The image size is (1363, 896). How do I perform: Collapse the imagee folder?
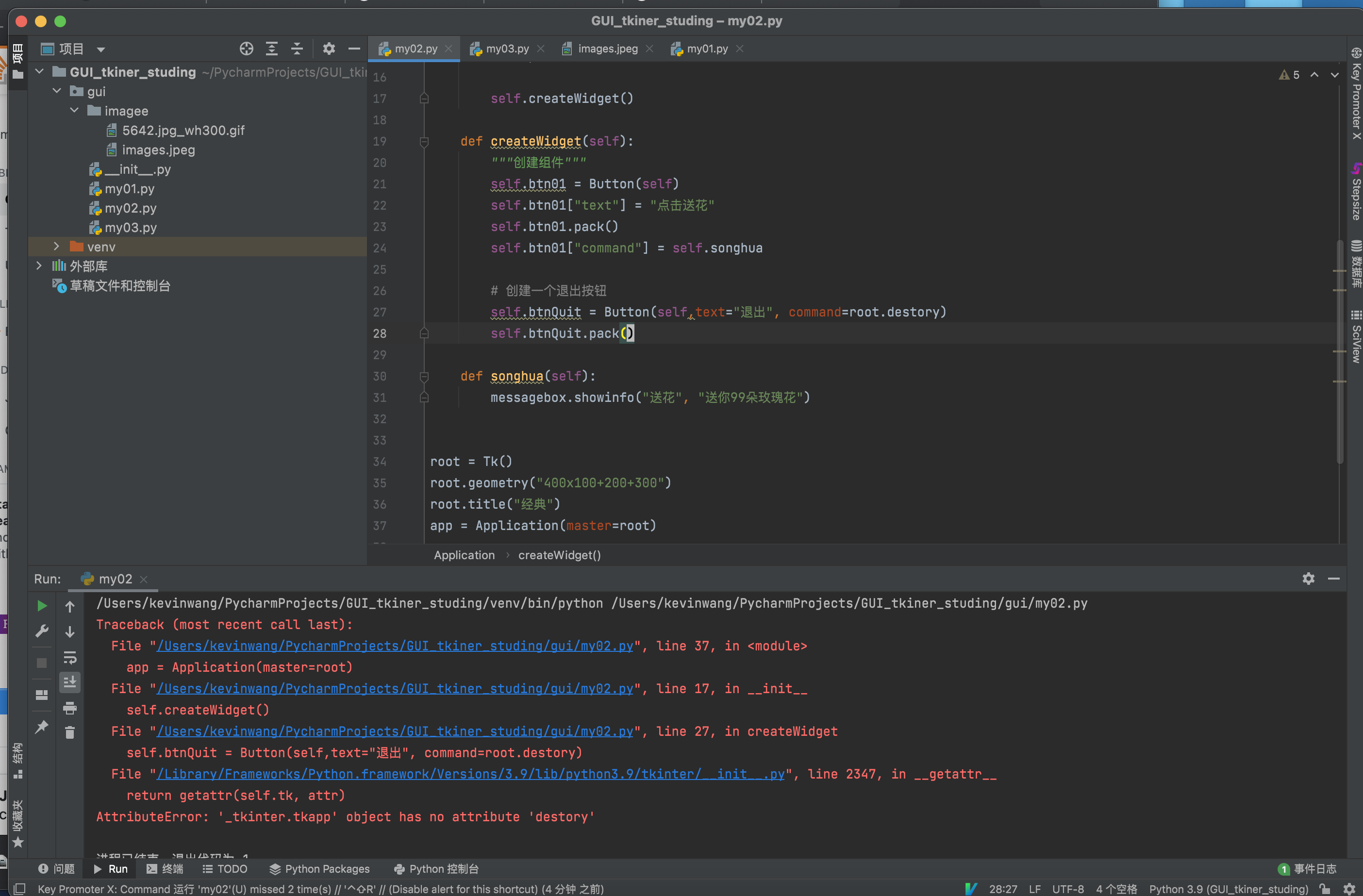pyautogui.click(x=74, y=111)
